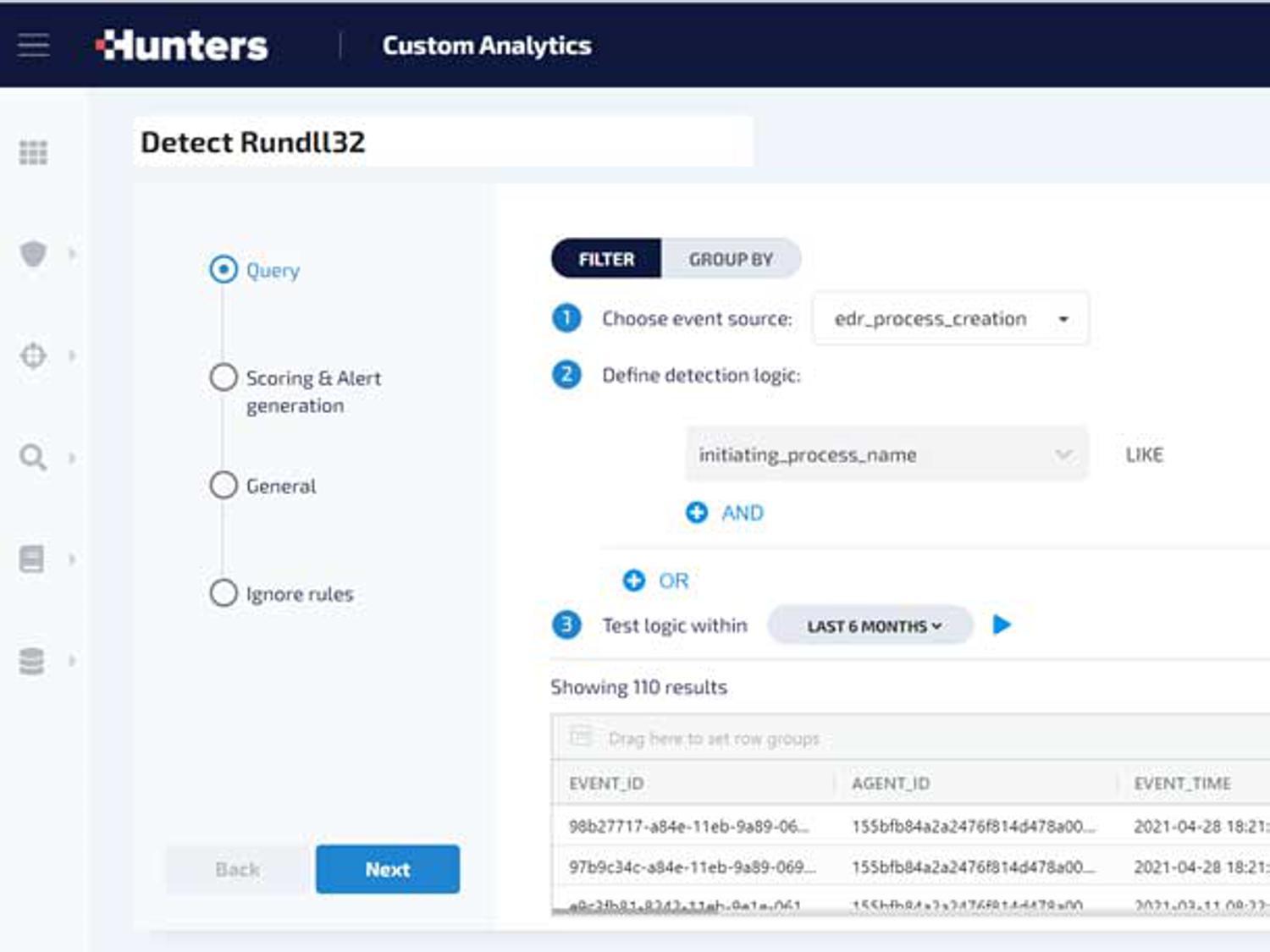Switch to the GROUP BY tab
Screen dimensions: 1270x952
click(731, 259)
